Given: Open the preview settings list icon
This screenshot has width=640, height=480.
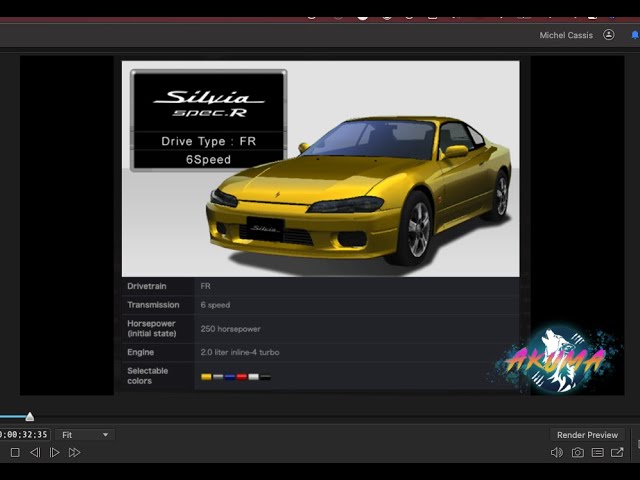Looking at the screenshot, I should click(598, 452).
